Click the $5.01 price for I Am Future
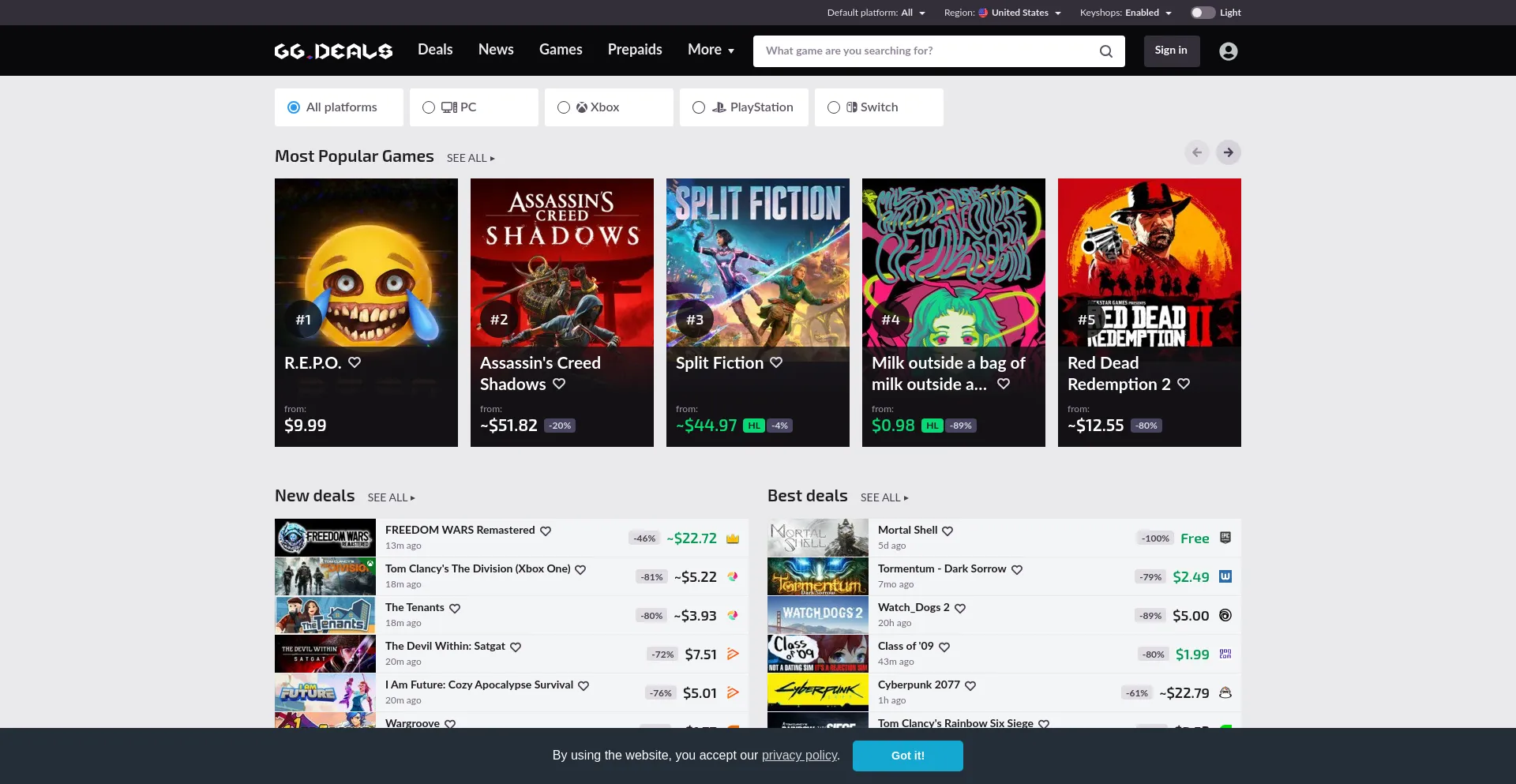Viewport: 1516px width, 784px height. [700, 693]
